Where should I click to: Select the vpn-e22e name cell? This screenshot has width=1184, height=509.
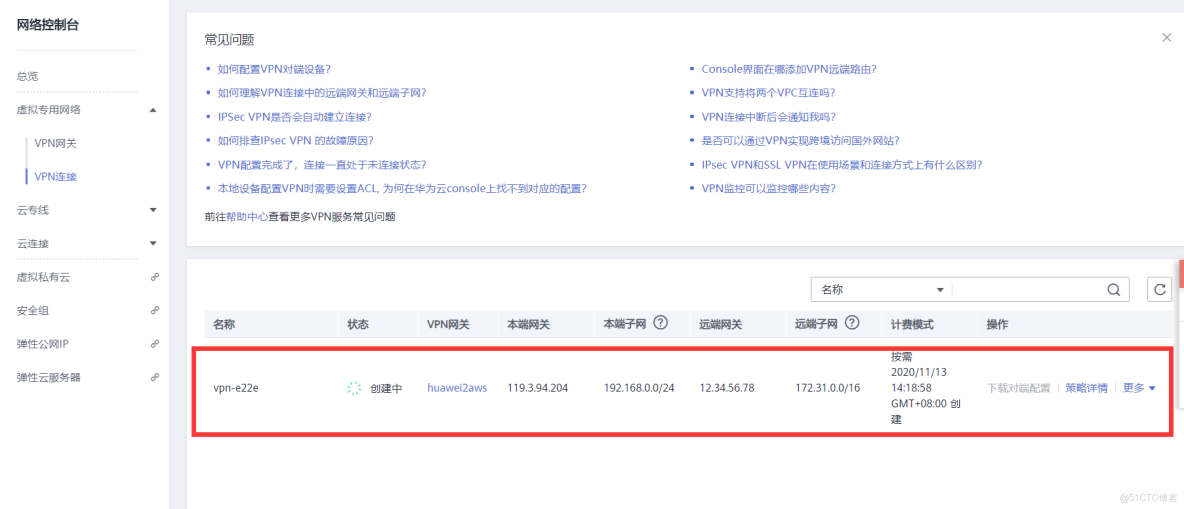pos(236,388)
